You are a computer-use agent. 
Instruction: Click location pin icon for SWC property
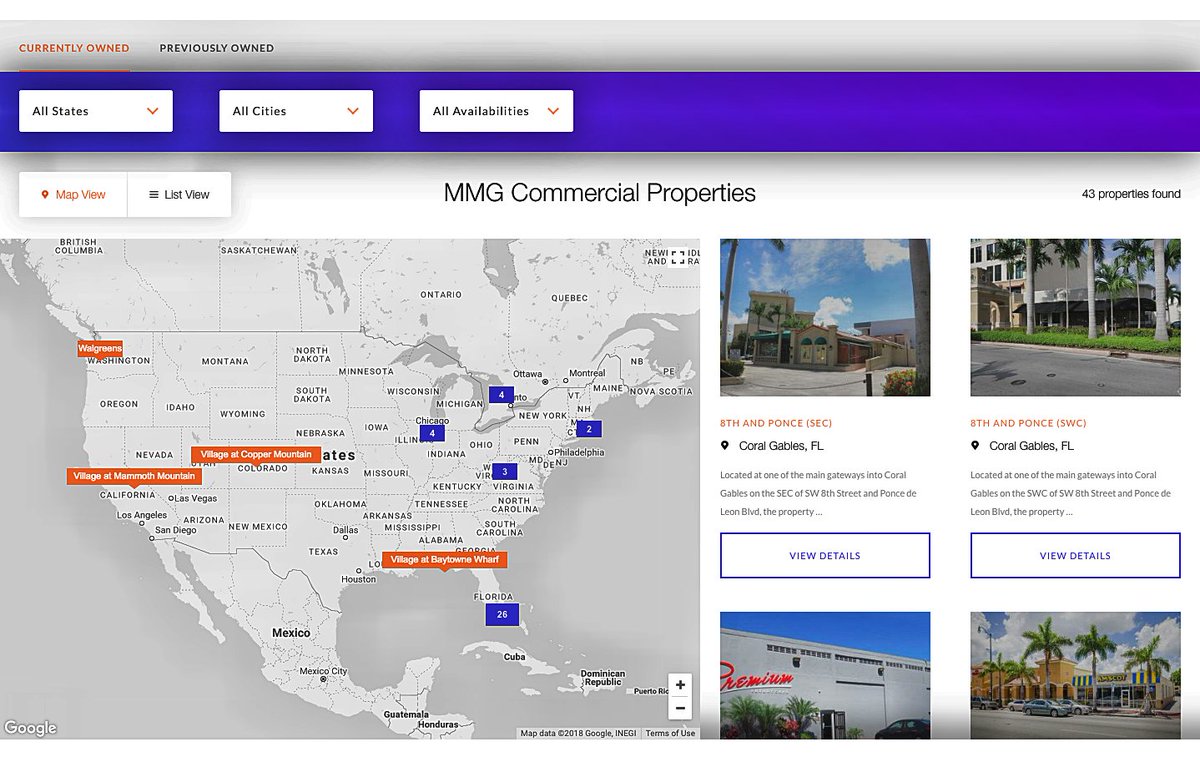point(975,446)
